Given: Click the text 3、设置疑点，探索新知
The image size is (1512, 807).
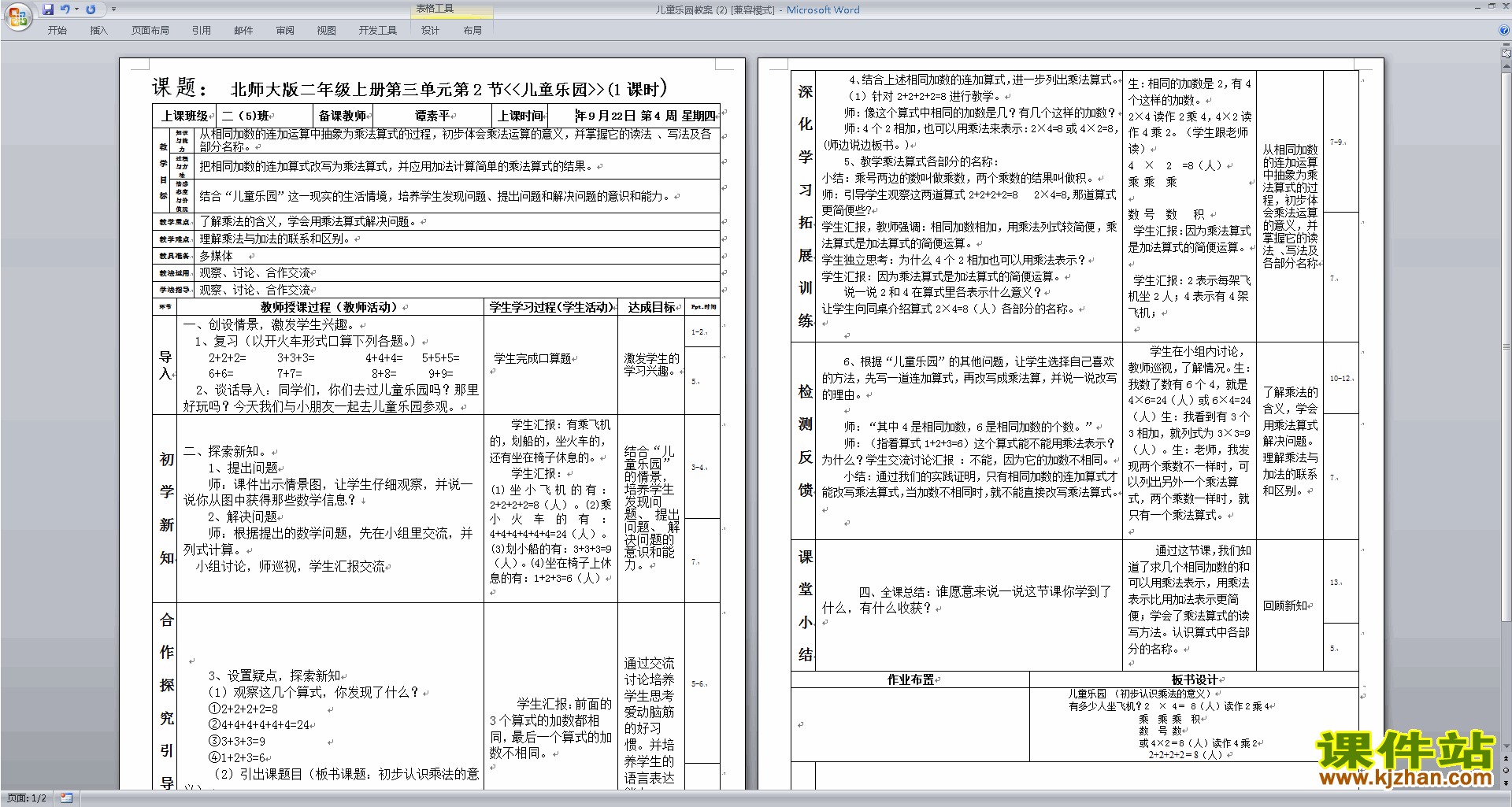Looking at the screenshot, I should [x=275, y=676].
